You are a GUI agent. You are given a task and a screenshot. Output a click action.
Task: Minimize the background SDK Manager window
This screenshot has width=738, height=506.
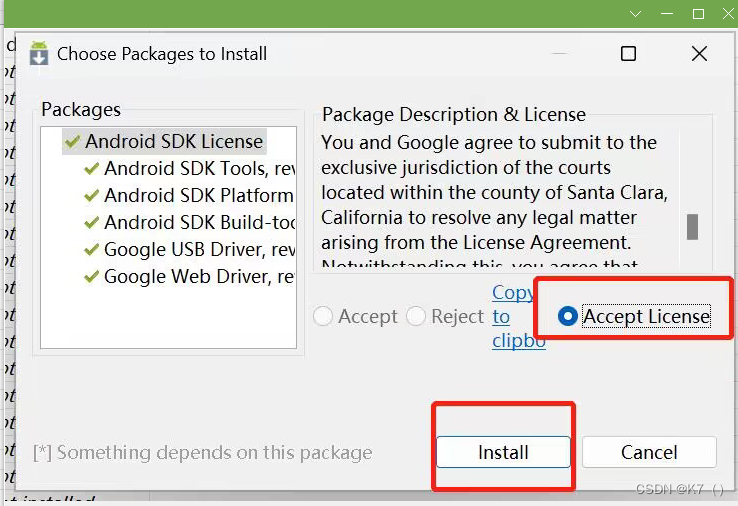(667, 14)
